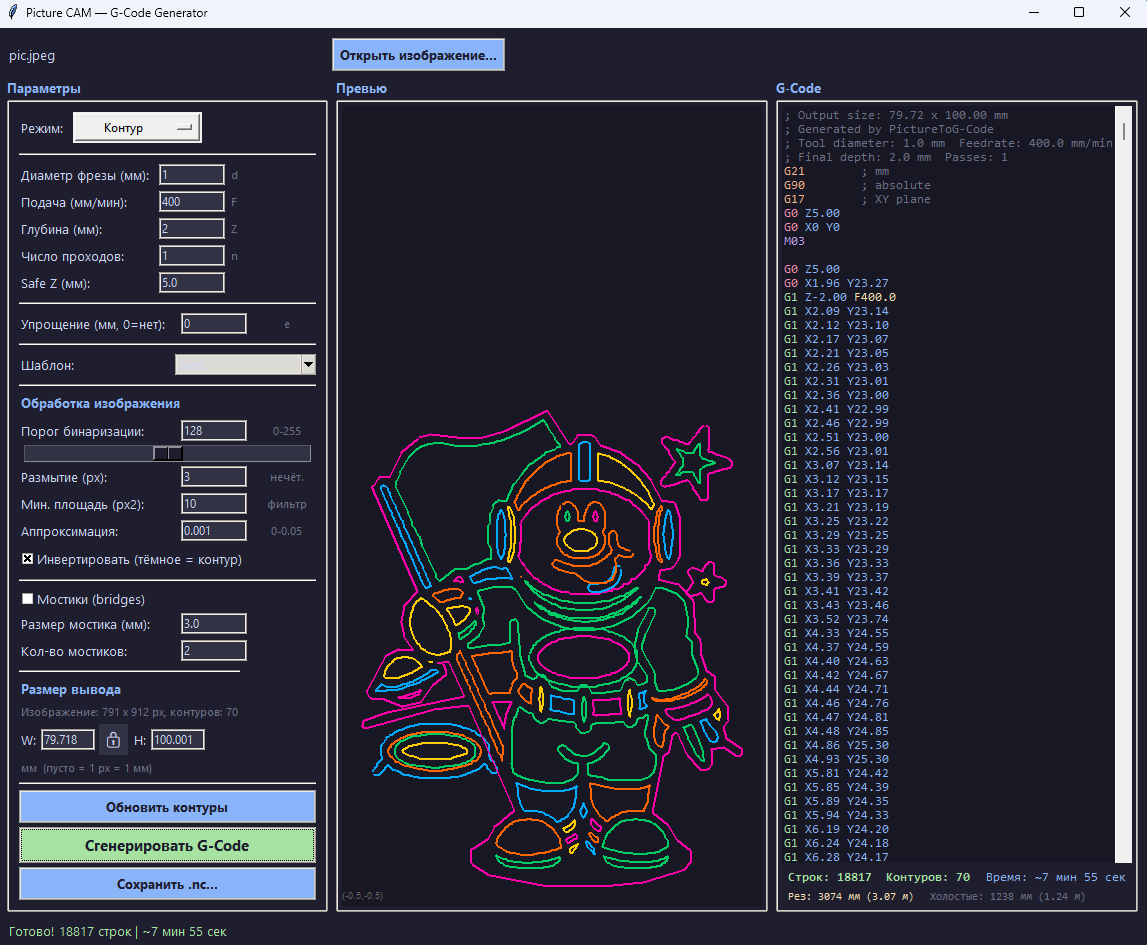Open the Режим Контур mode dropdown

pos(138,128)
